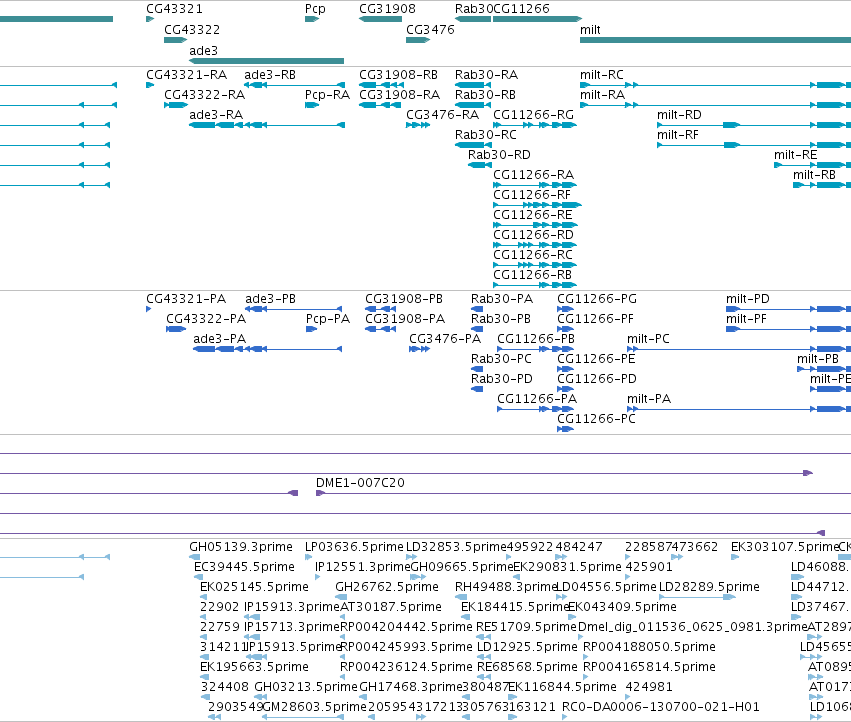This screenshot has width=851, height=722.
Task: Click transcript CG3476-RA
Action: pos(418,125)
